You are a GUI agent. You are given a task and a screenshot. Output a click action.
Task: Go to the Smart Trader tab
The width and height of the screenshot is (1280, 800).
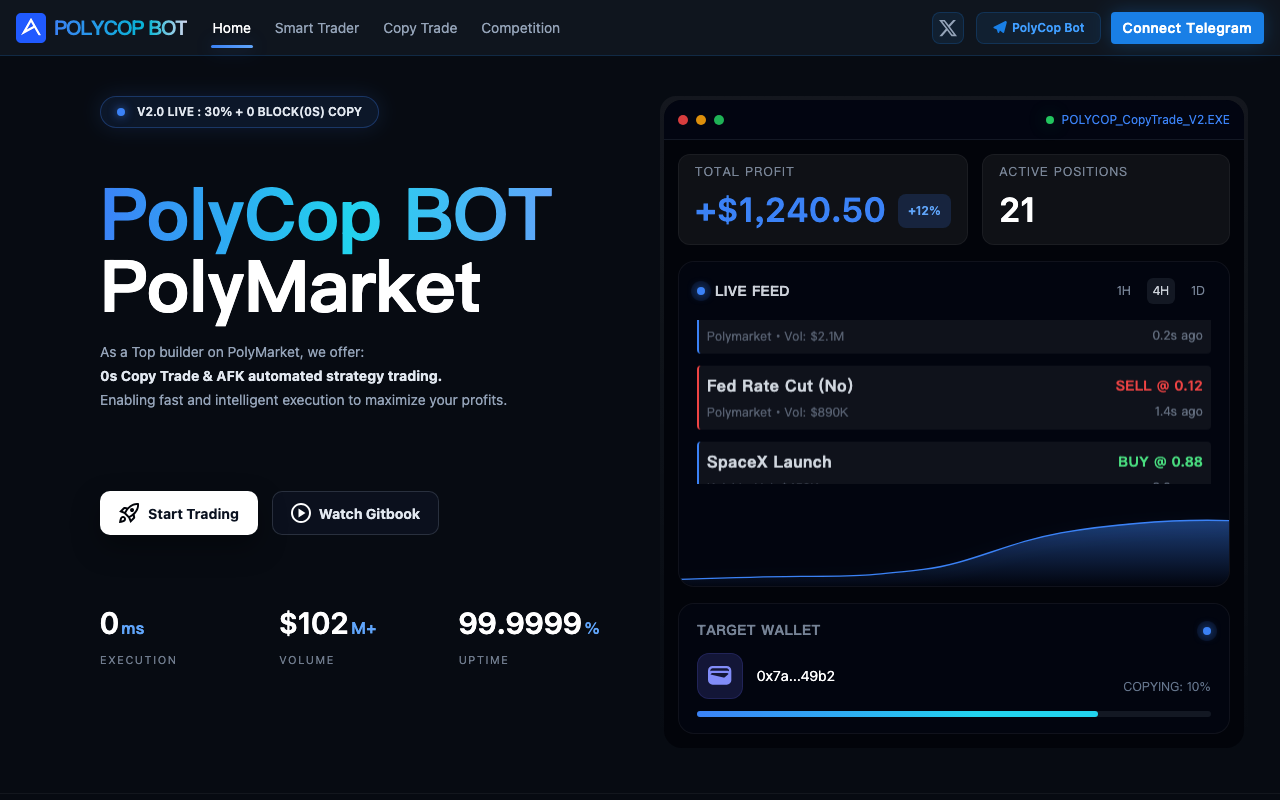tap(317, 28)
